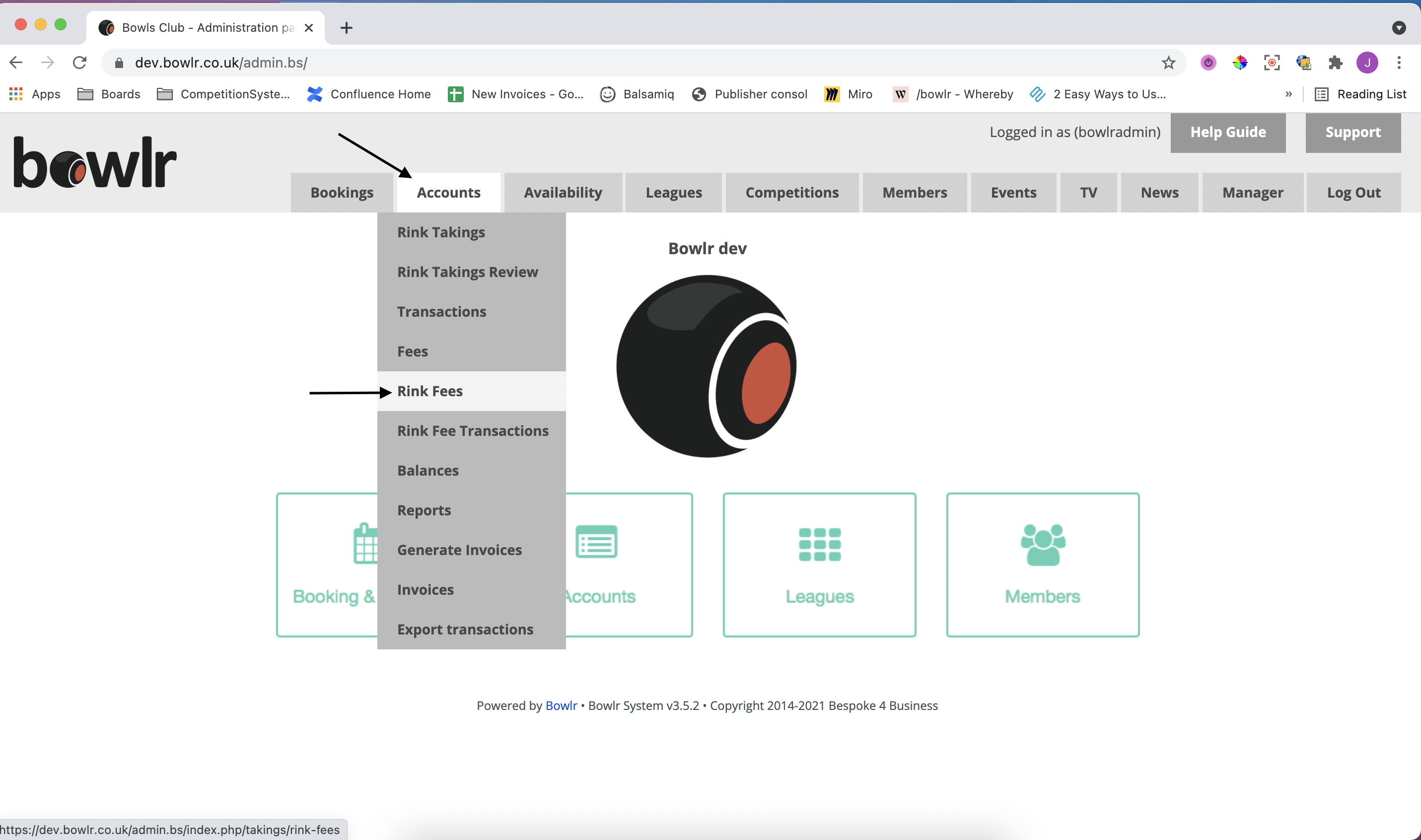The image size is (1421, 840).
Task: Open Chrome's three-dot menu
Action: [1398, 62]
